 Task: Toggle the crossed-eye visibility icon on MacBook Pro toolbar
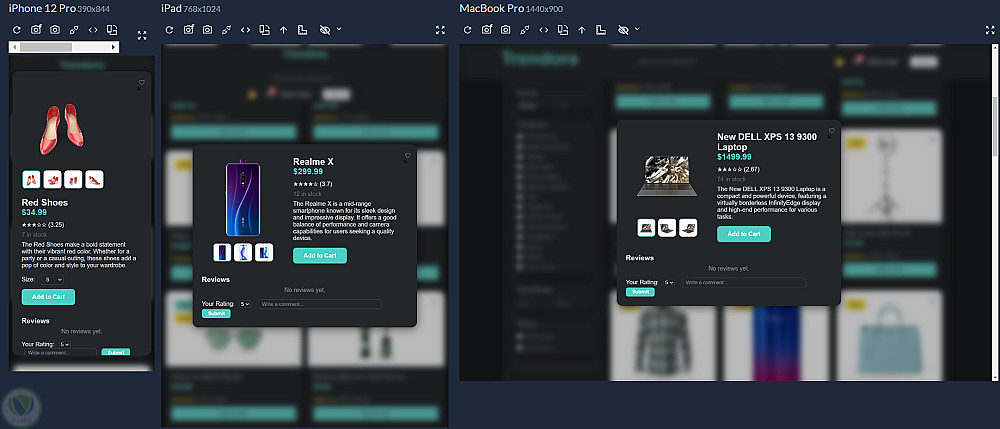623,30
